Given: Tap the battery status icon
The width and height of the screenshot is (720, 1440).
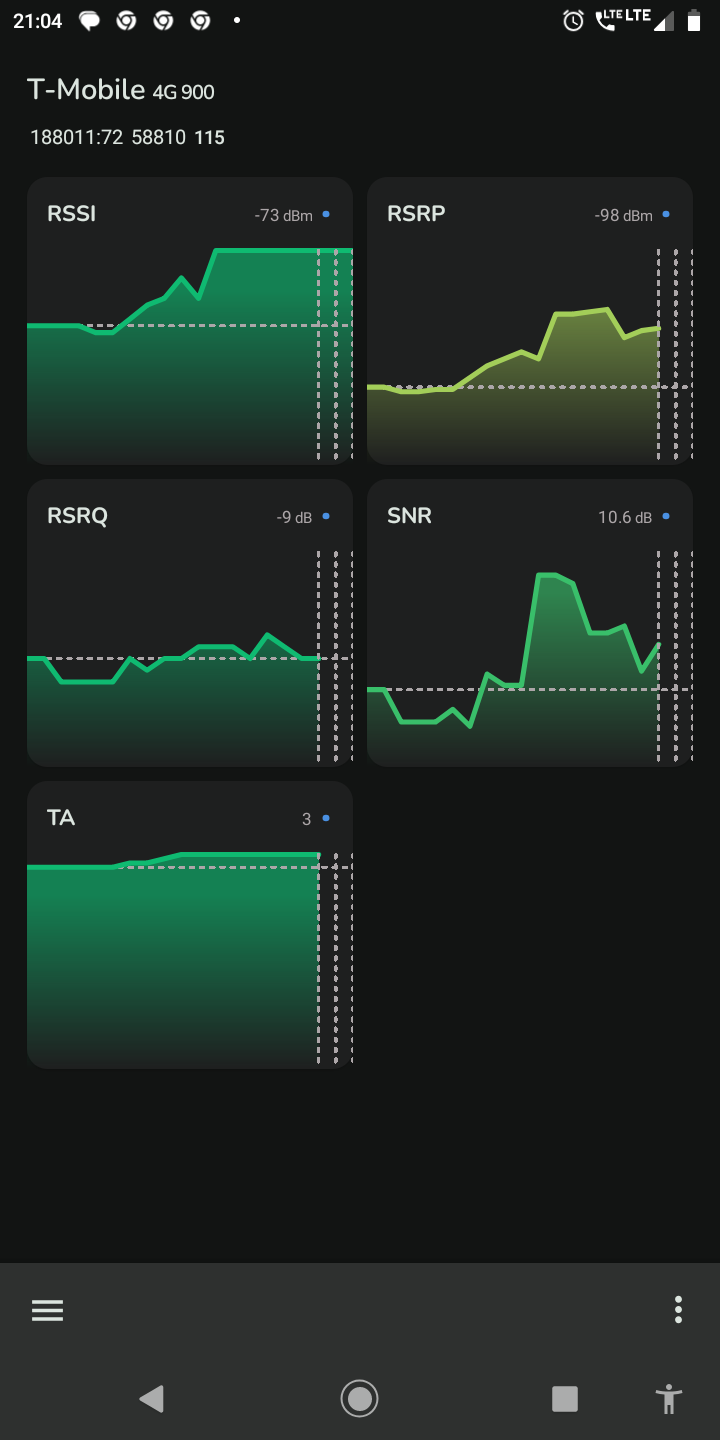Looking at the screenshot, I should pos(693,20).
